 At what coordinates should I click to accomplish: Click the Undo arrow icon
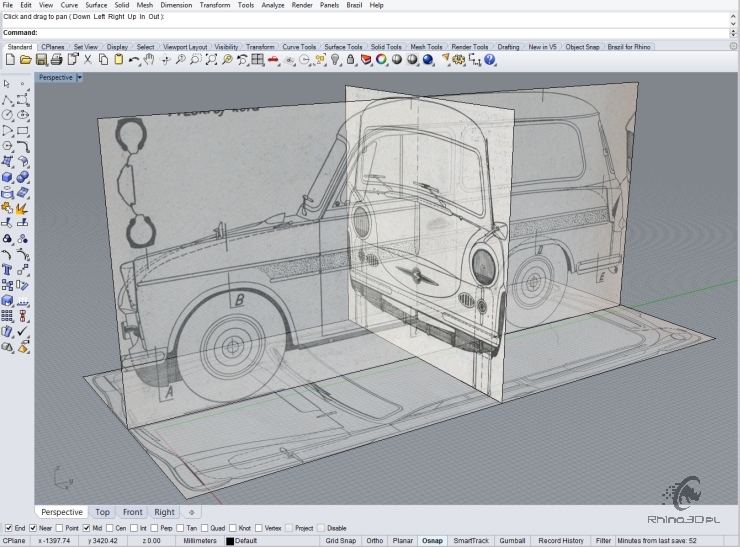(x=134, y=60)
